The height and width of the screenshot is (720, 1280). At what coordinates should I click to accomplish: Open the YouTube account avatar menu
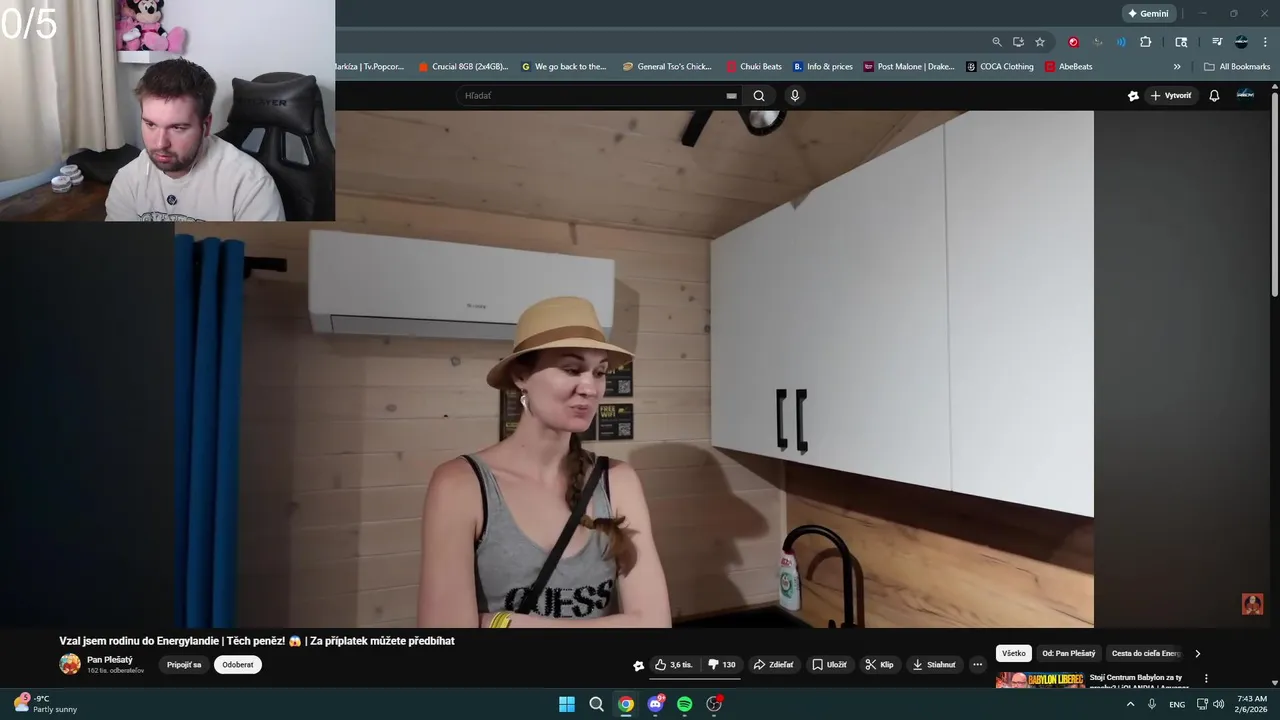click(x=1245, y=95)
